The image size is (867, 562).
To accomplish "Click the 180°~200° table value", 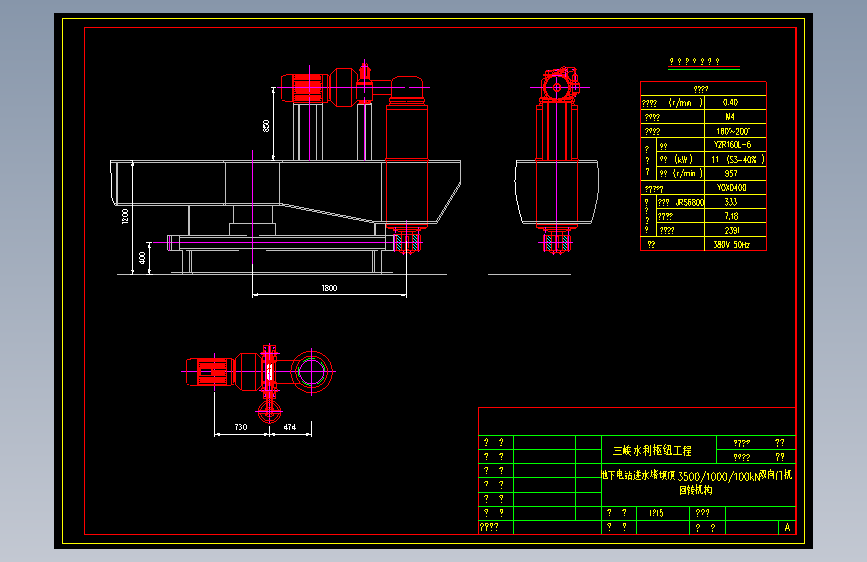I will coord(733,131).
